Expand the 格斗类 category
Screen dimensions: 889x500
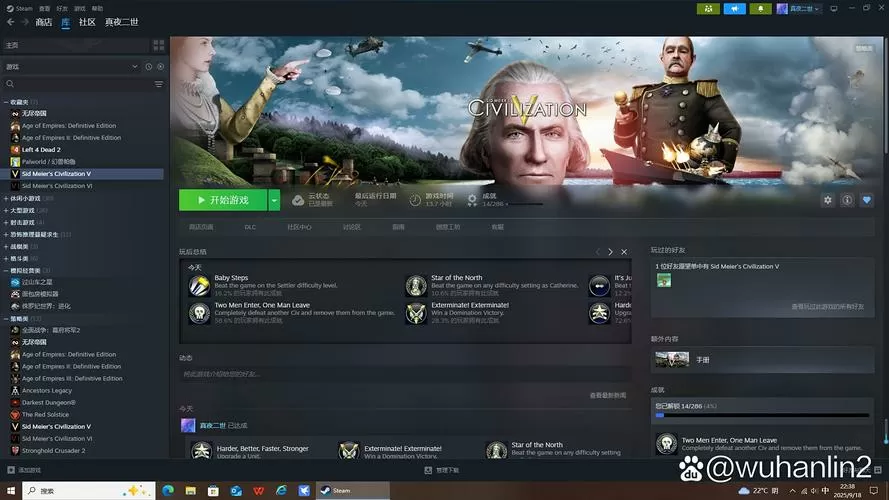tap(6, 259)
